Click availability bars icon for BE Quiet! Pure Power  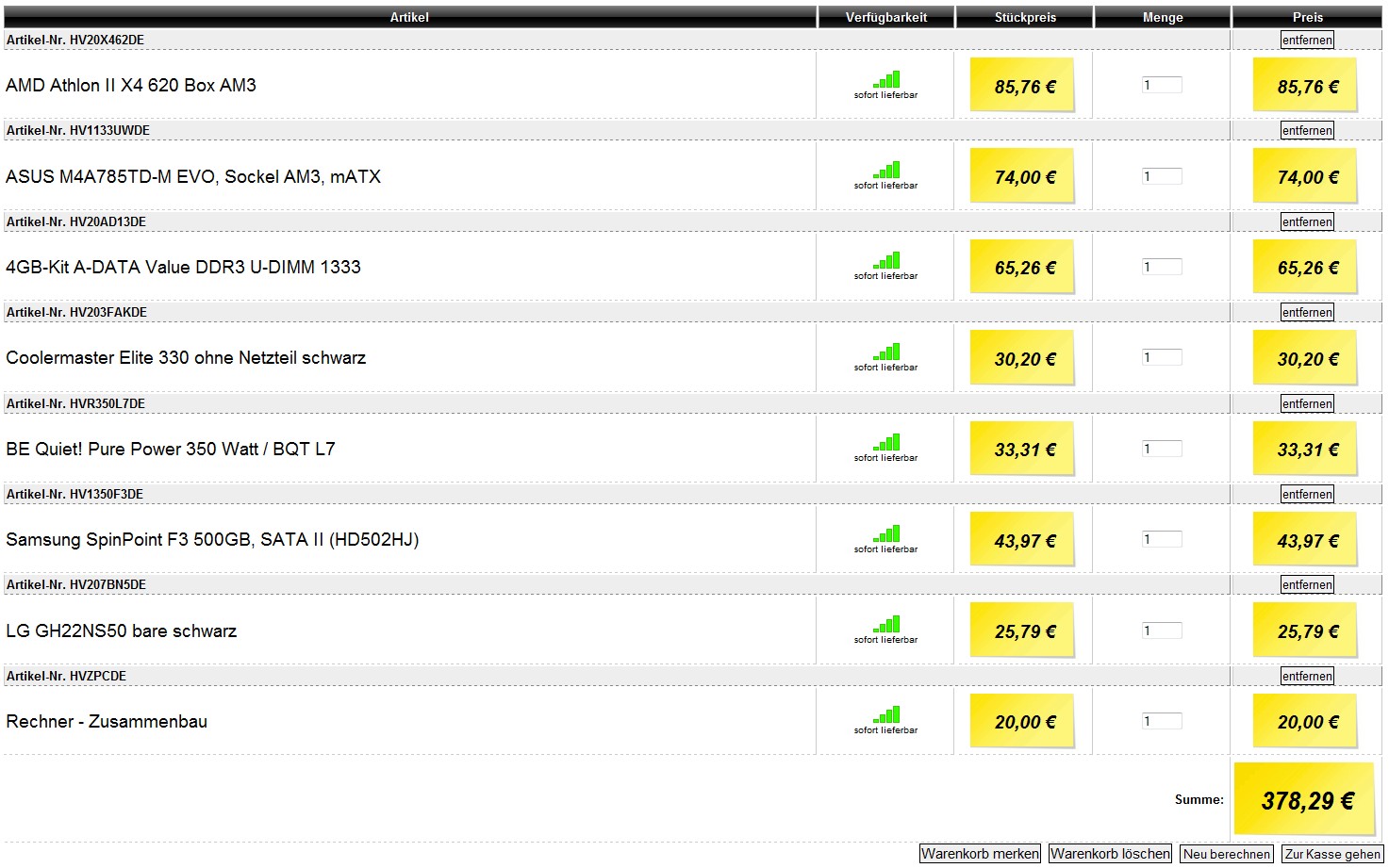tap(886, 442)
